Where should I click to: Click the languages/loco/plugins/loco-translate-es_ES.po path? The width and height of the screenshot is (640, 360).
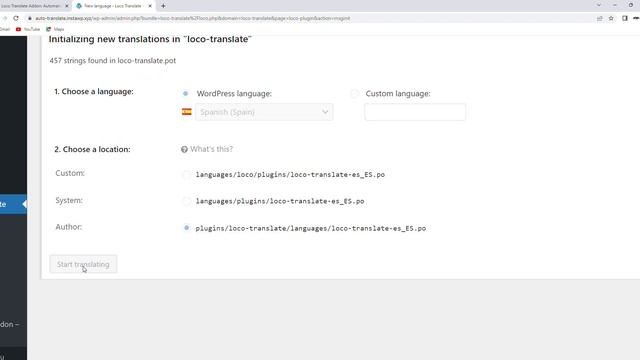[x=290, y=175]
